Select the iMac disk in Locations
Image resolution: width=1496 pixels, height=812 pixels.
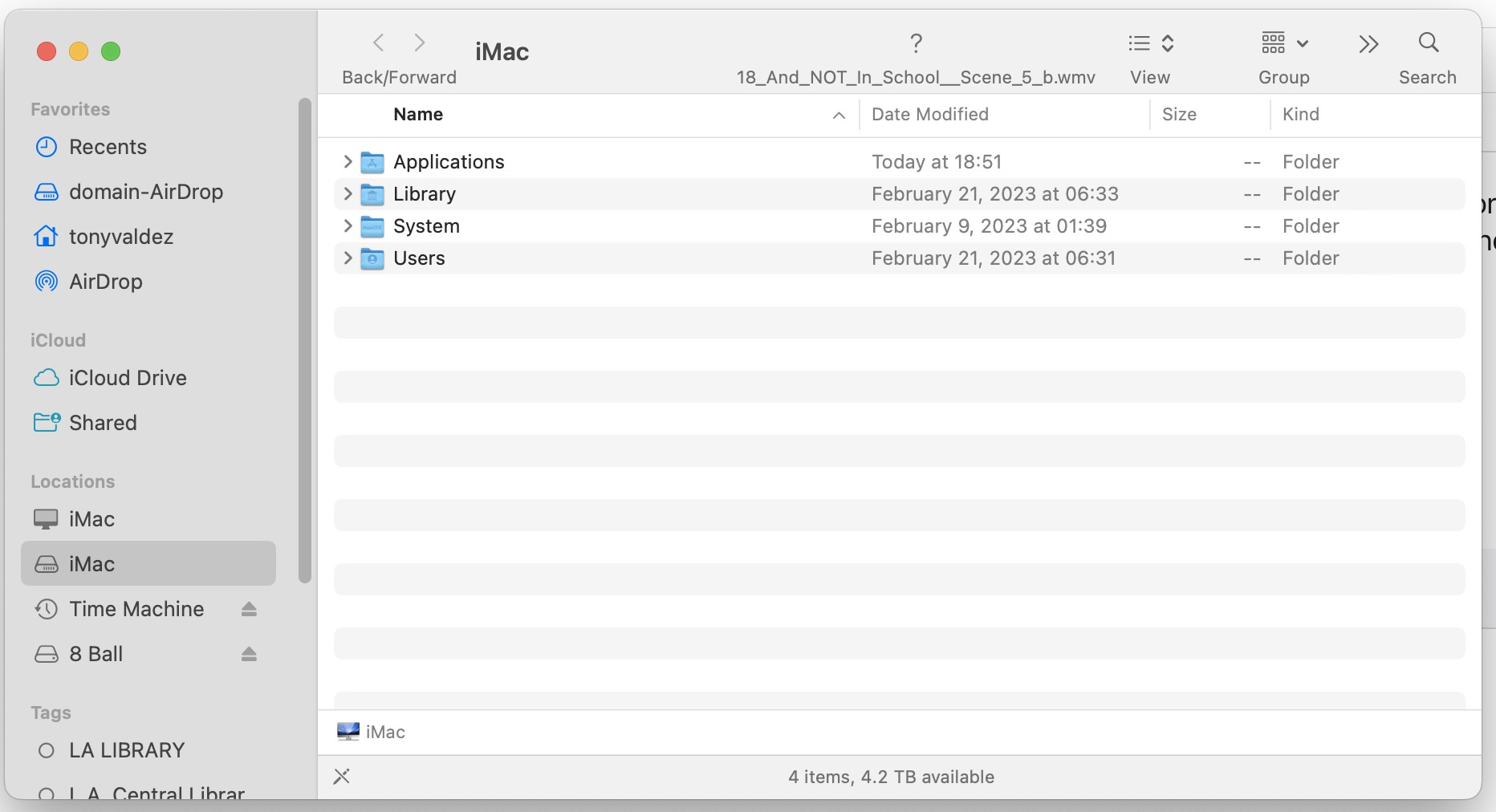click(148, 564)
